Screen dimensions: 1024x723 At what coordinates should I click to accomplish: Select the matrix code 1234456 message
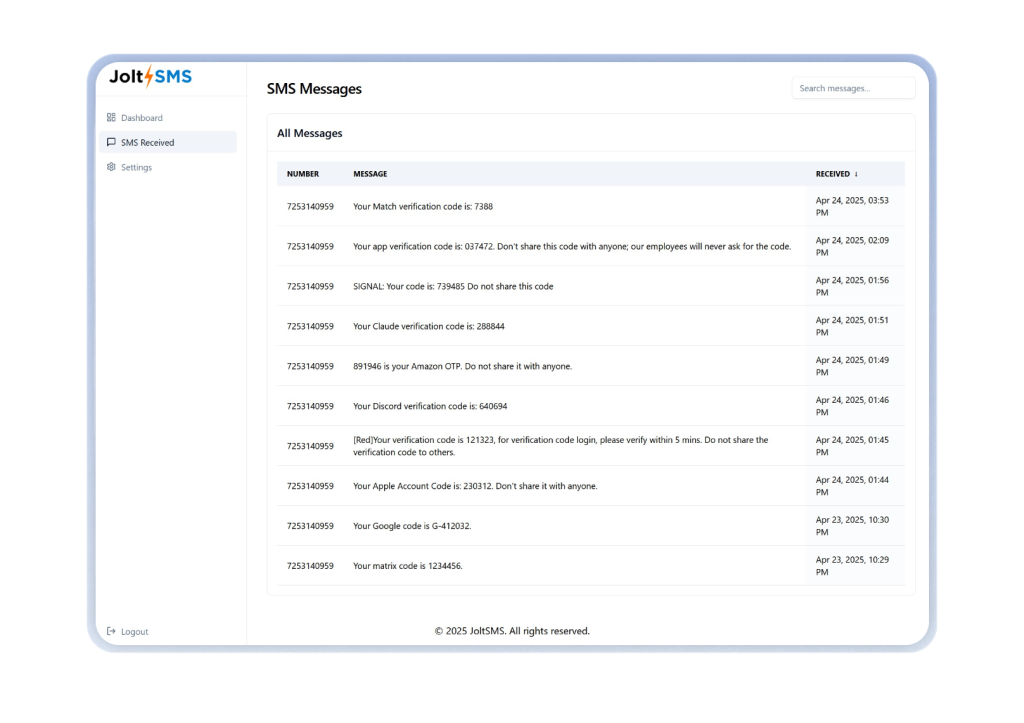click(x=408, y=566)
